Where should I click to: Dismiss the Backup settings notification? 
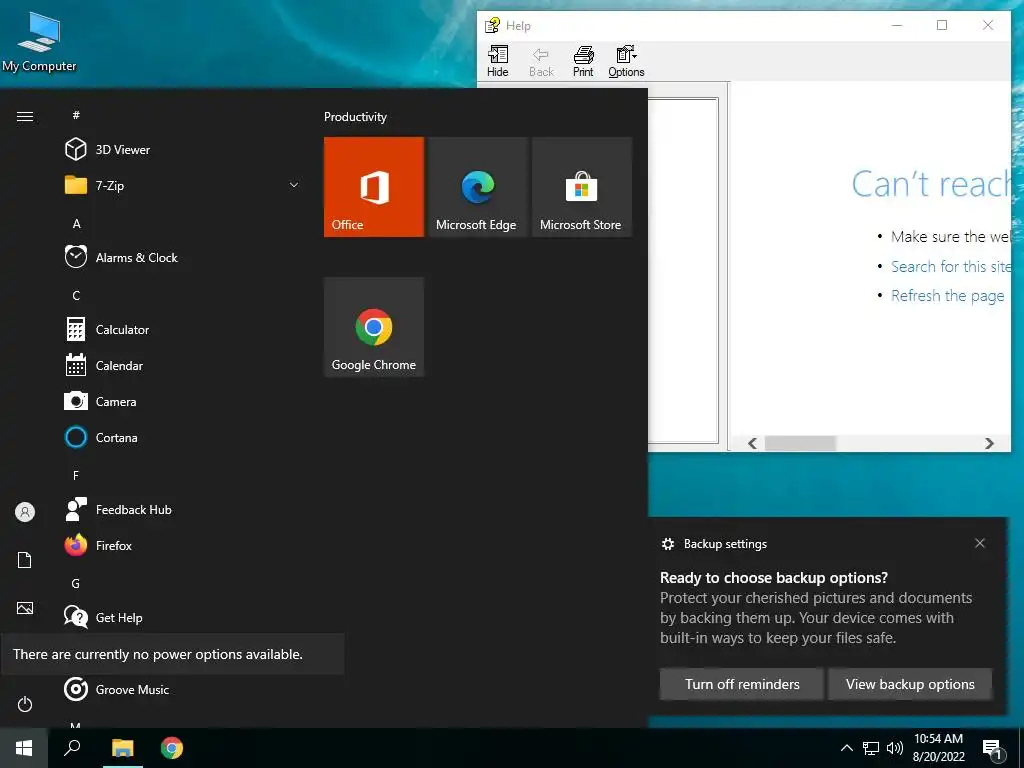[980, 543]
